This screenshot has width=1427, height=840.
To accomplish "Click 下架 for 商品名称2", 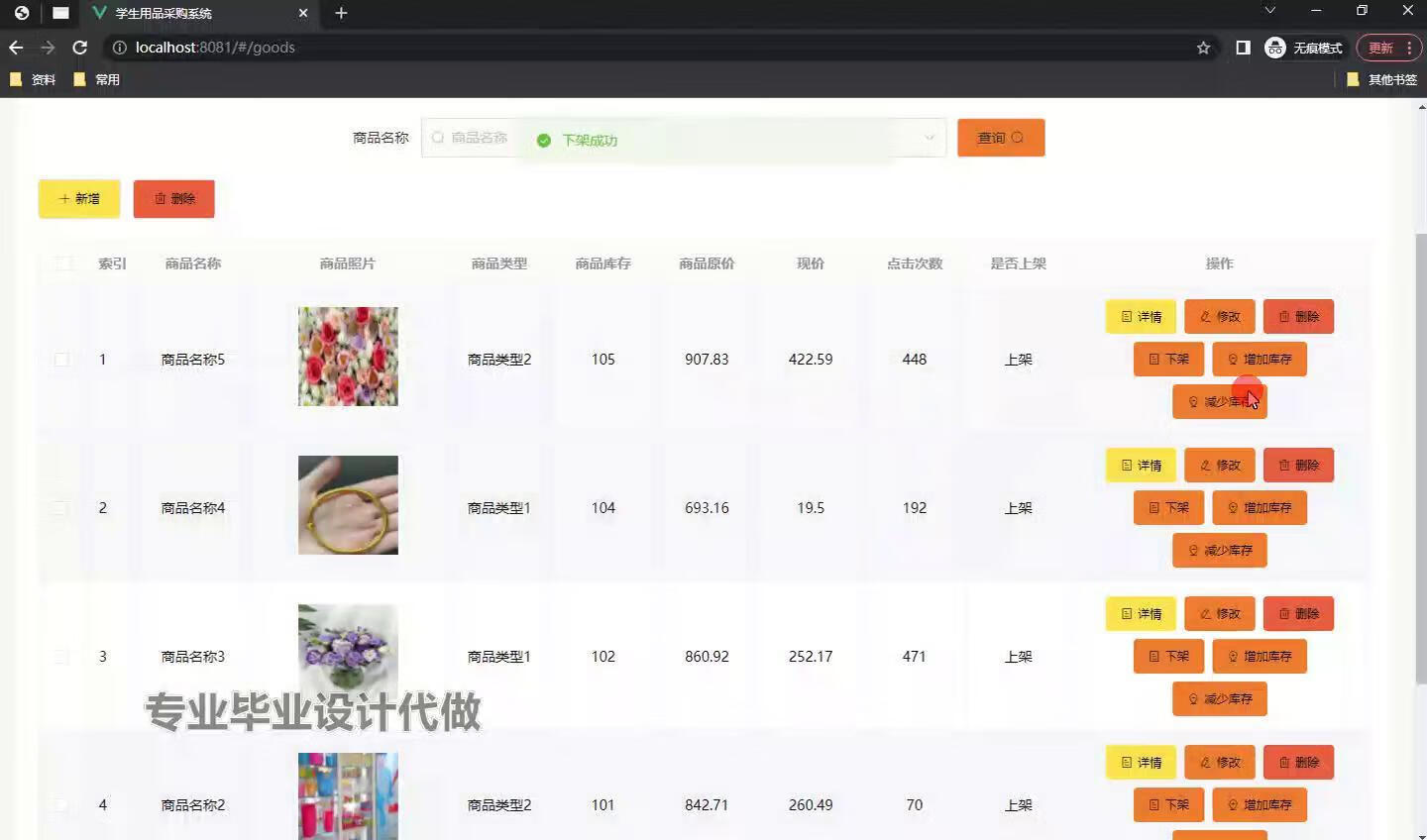I will pyautogui.click(x=1168, y=804).
